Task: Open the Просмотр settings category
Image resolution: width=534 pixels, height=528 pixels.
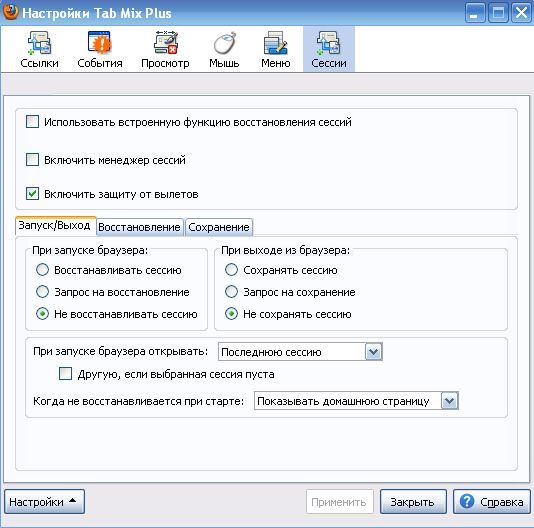Action: pyautogui.click(x=165, y=49)
